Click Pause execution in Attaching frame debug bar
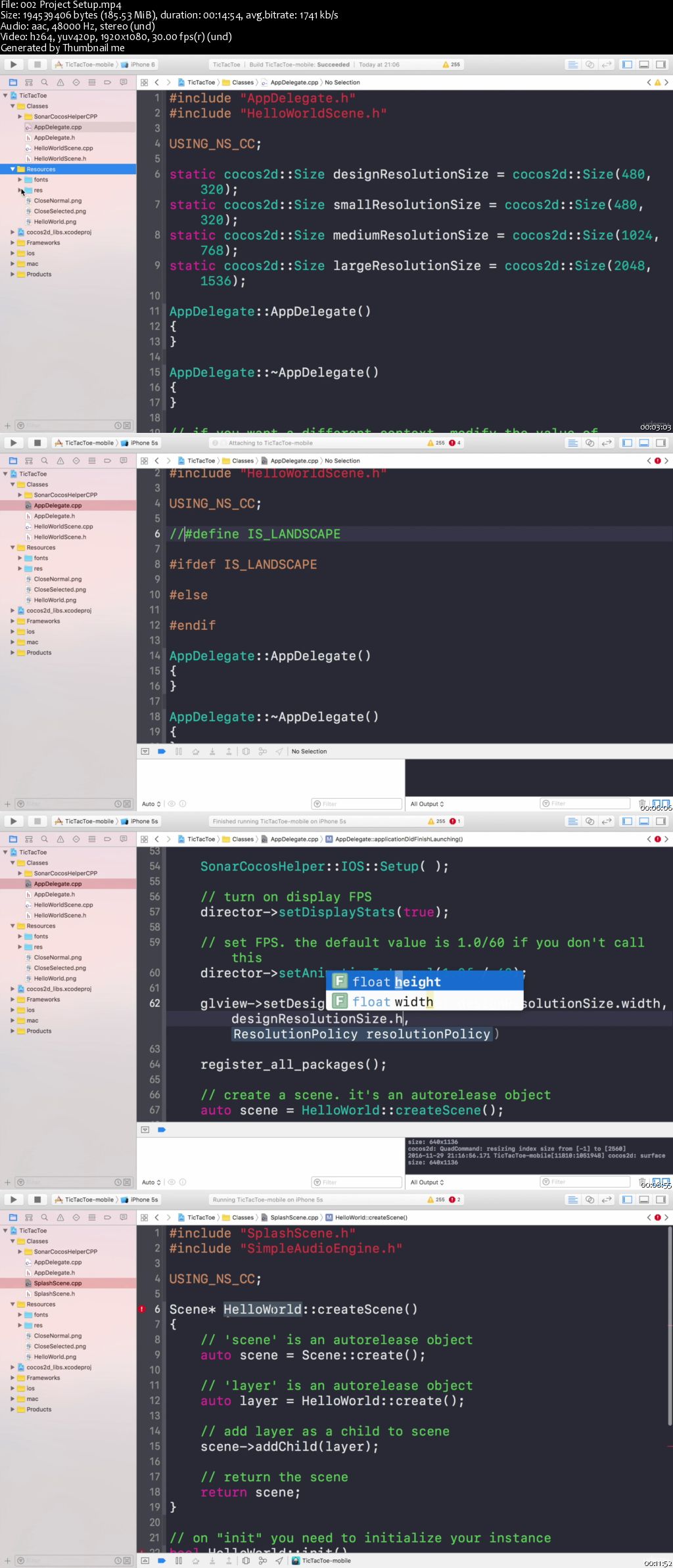 tap(179, 751)
